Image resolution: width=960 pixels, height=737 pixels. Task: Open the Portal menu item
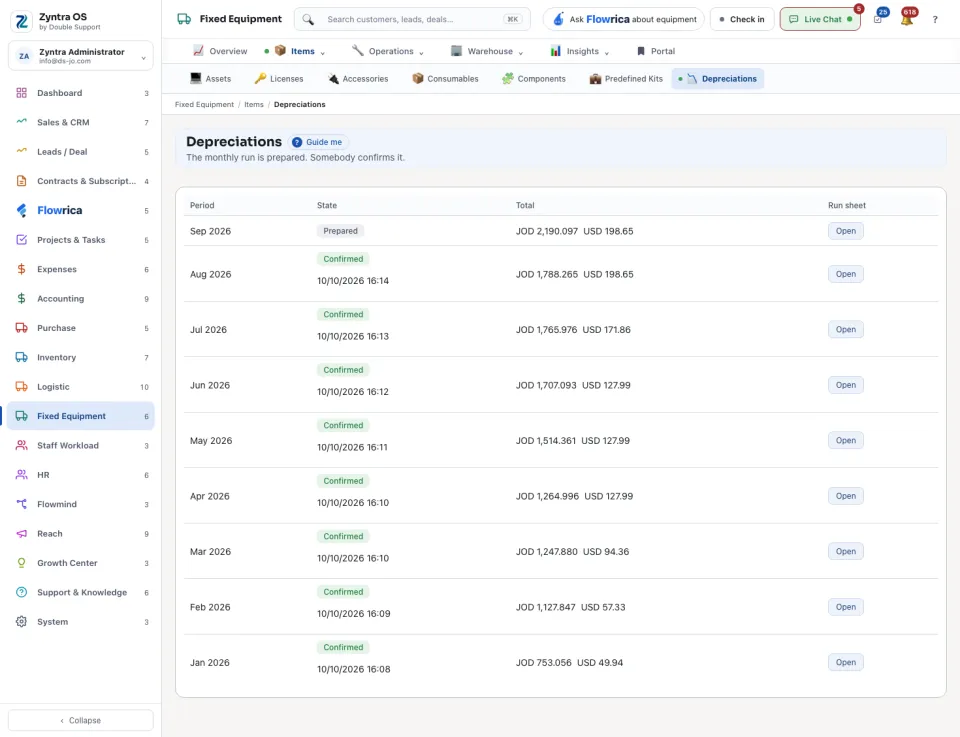coord(656,51)
